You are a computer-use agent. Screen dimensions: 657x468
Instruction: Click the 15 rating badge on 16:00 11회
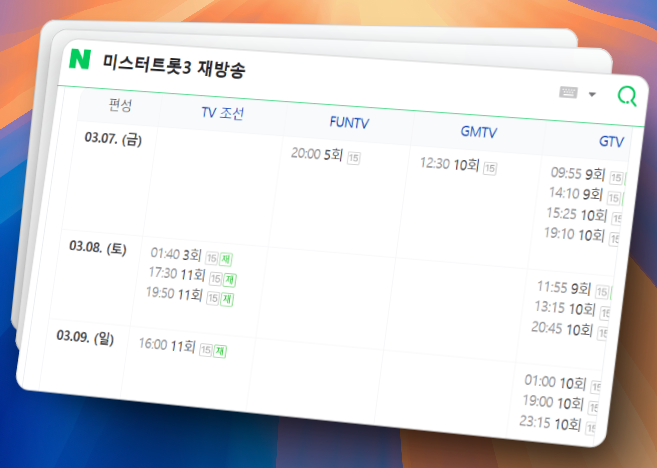[206, 350]
